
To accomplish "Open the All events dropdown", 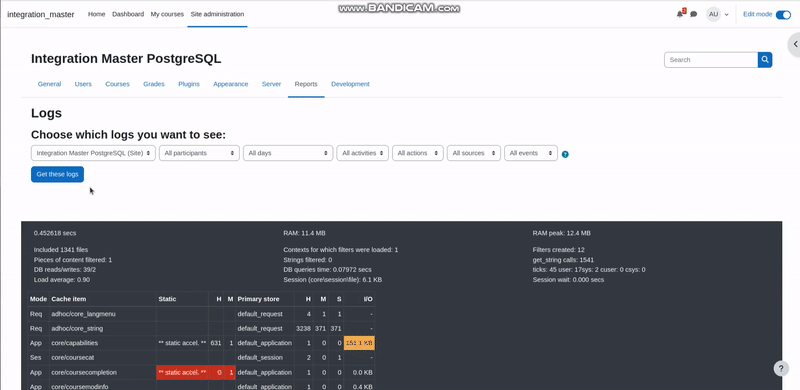I will [531, 153].
